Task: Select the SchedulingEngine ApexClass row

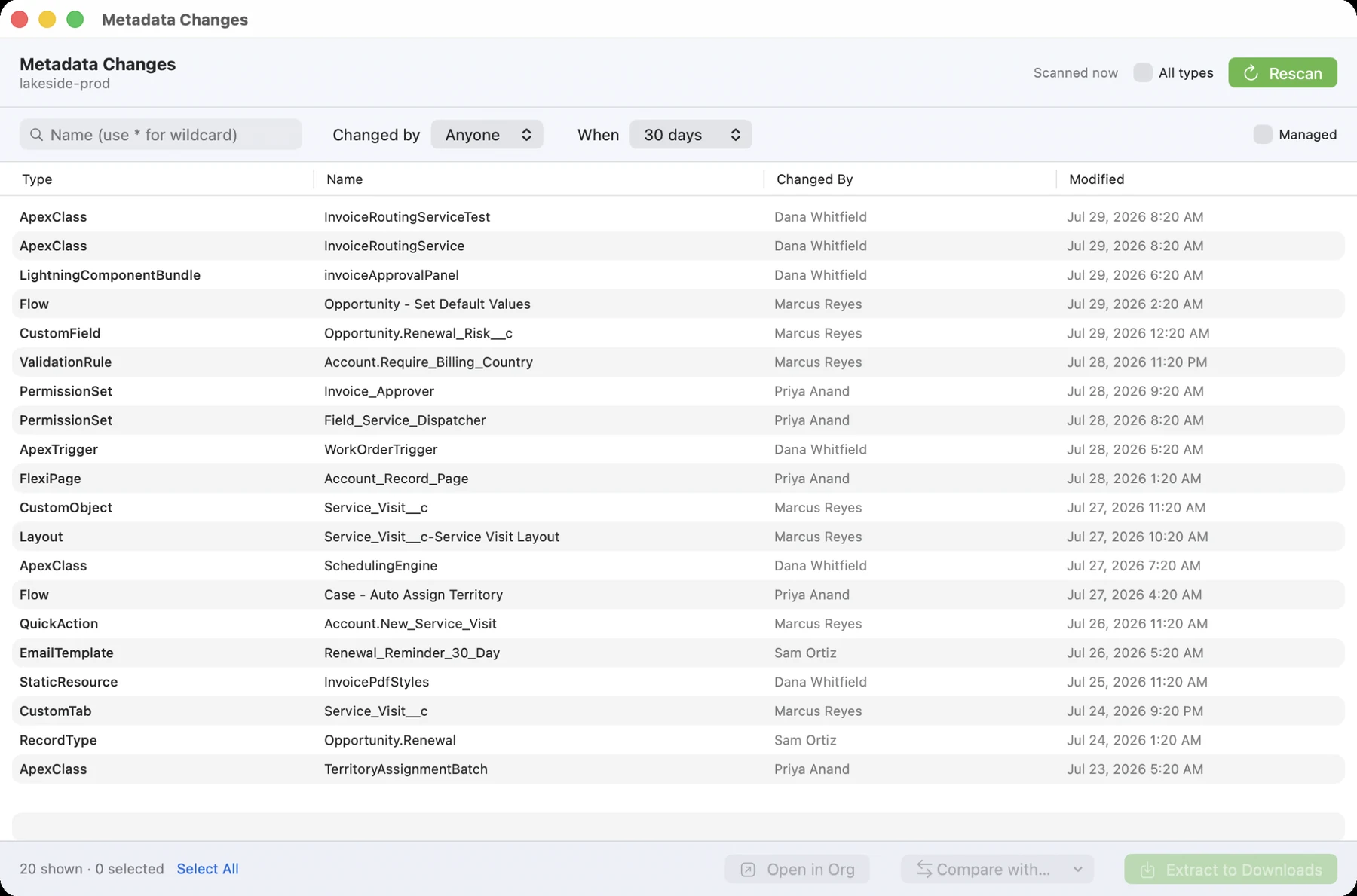Action: [678, 566]
